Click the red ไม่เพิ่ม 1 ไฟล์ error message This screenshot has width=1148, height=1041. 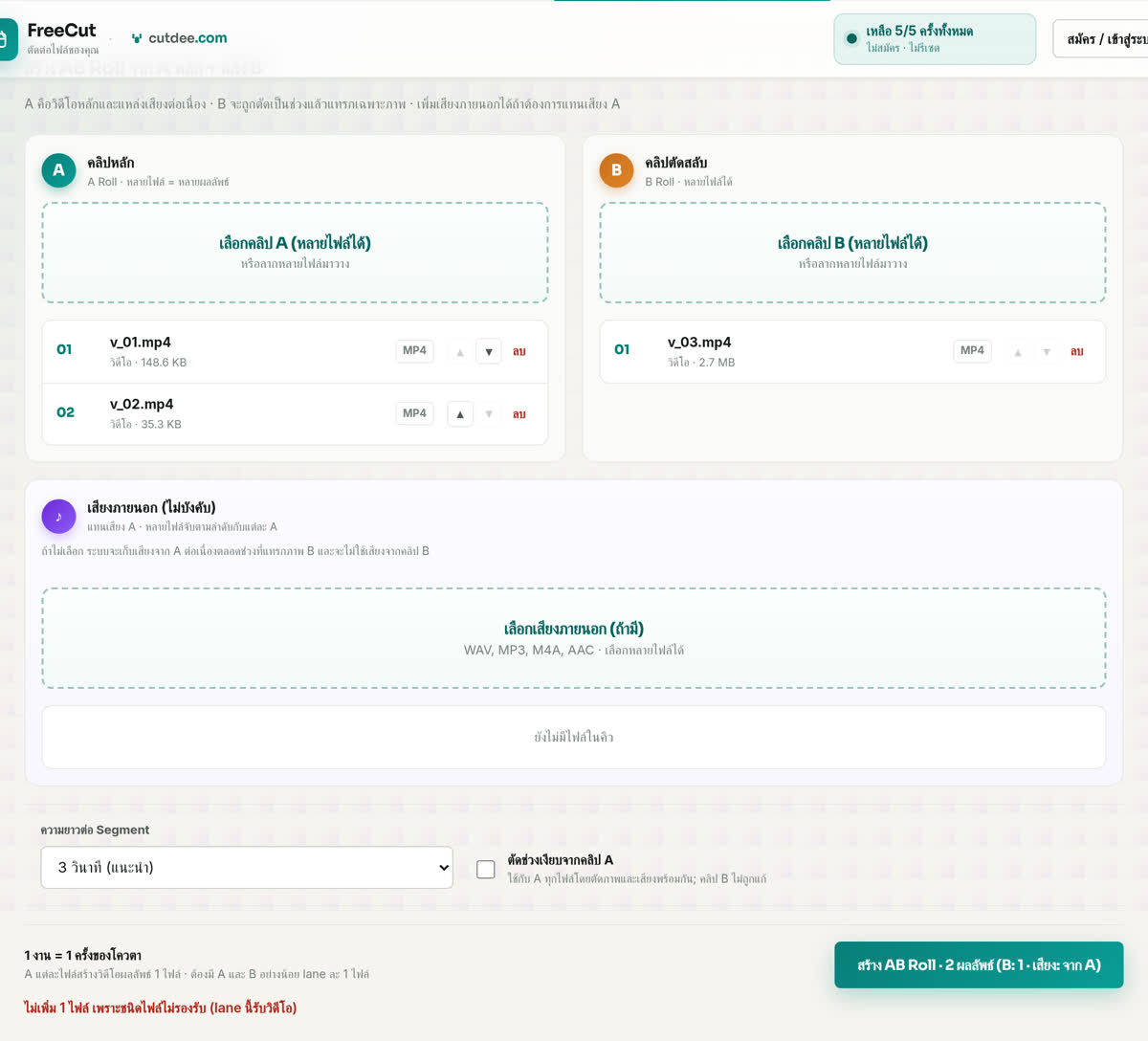tap(161, 1008)
